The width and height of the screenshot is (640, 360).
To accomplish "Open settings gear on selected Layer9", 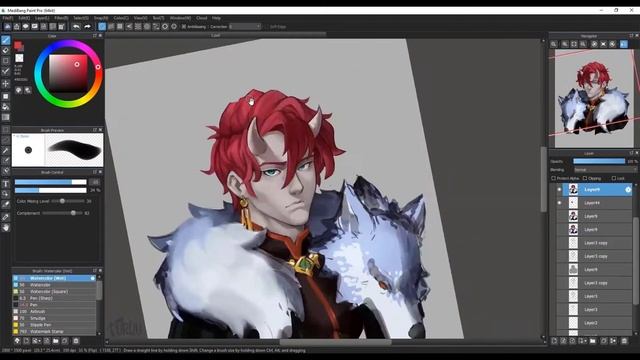I will pos(628,189).
